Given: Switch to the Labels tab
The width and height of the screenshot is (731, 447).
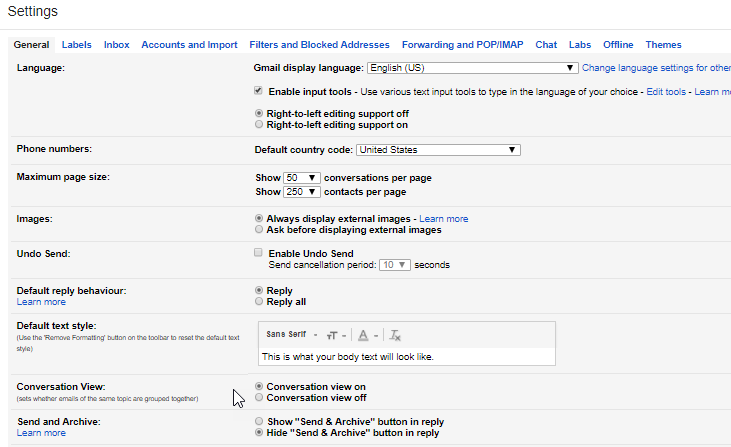Looking at the screenshot, I should (76, 45).
